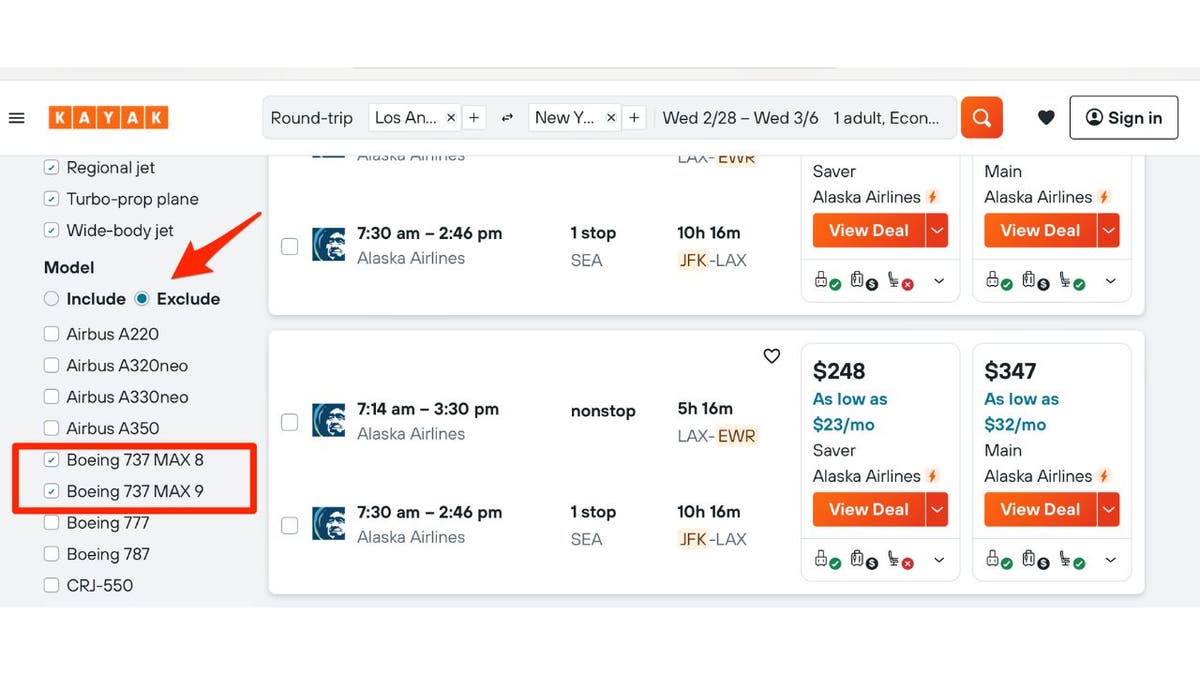Run the search with the orange magnifier
The height and width of the screenshot is (675, 1200).
point(982,118)
